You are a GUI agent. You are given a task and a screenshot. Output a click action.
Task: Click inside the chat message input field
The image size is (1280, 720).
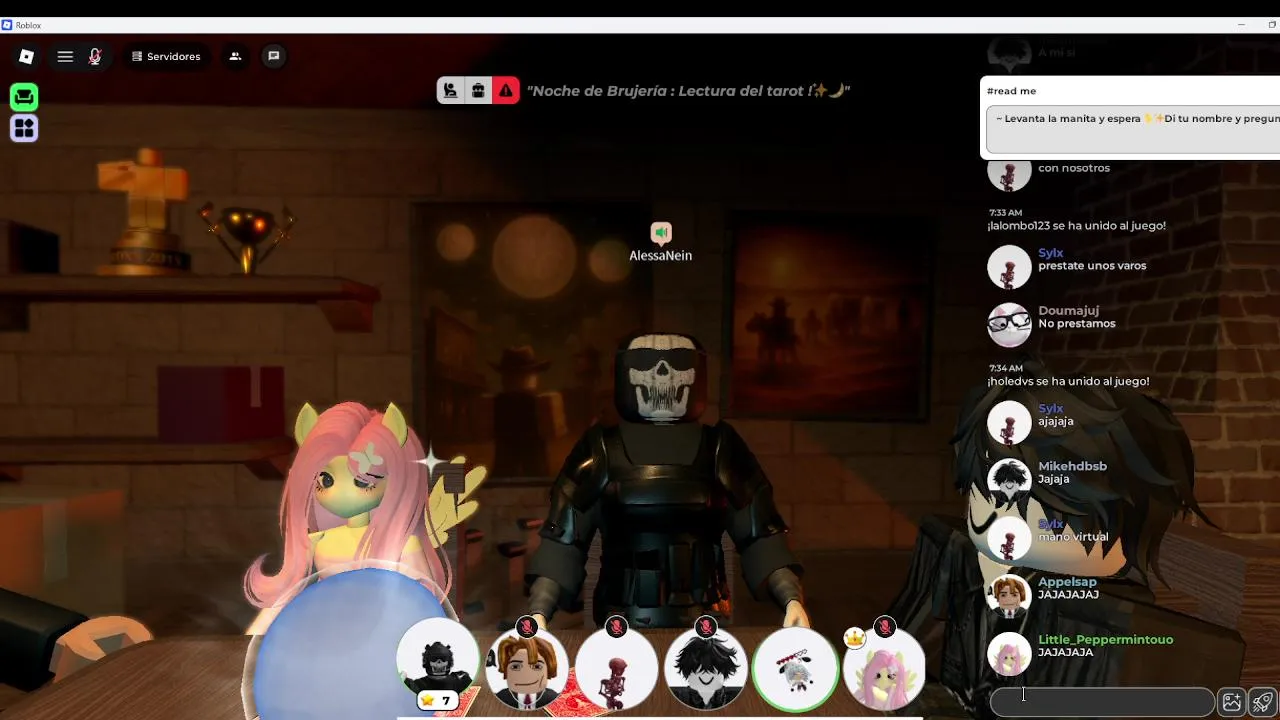coord(1101,702)
